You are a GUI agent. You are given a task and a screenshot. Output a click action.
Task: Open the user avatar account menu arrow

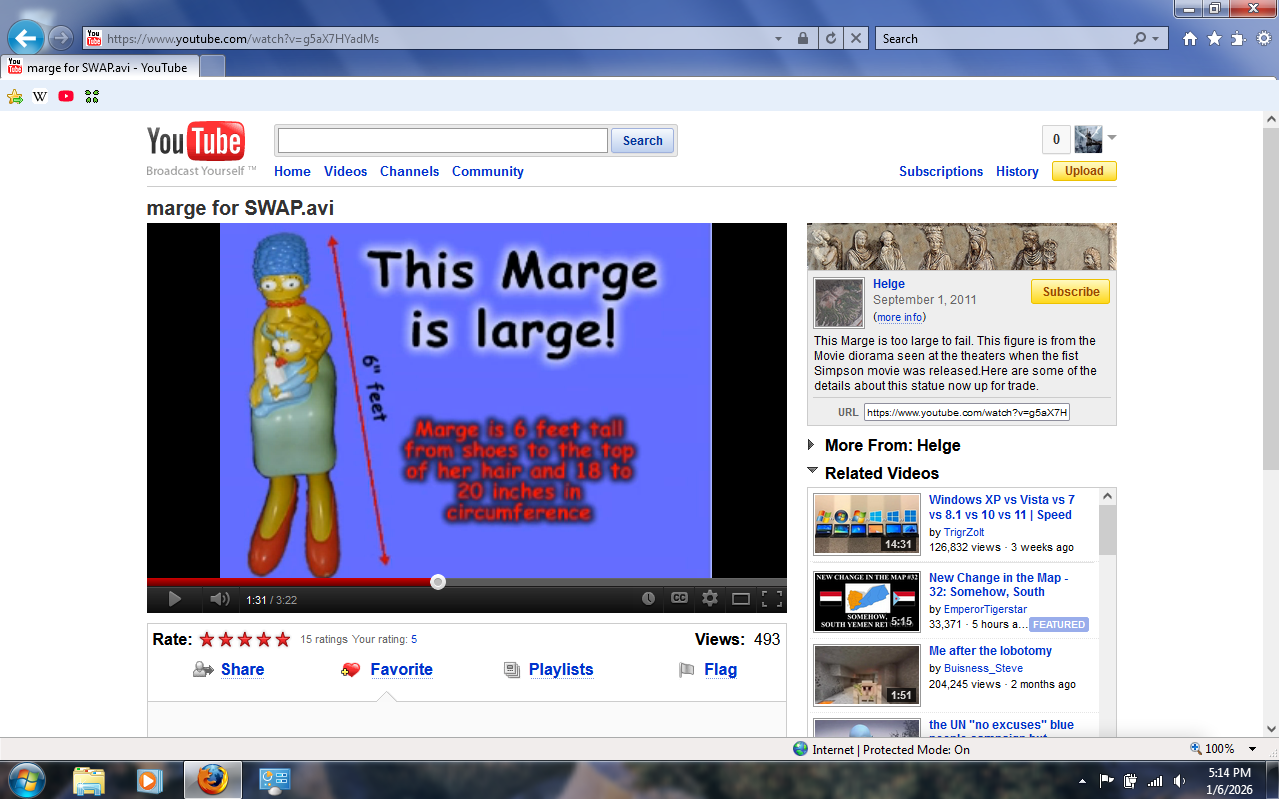coord(1112,138)
